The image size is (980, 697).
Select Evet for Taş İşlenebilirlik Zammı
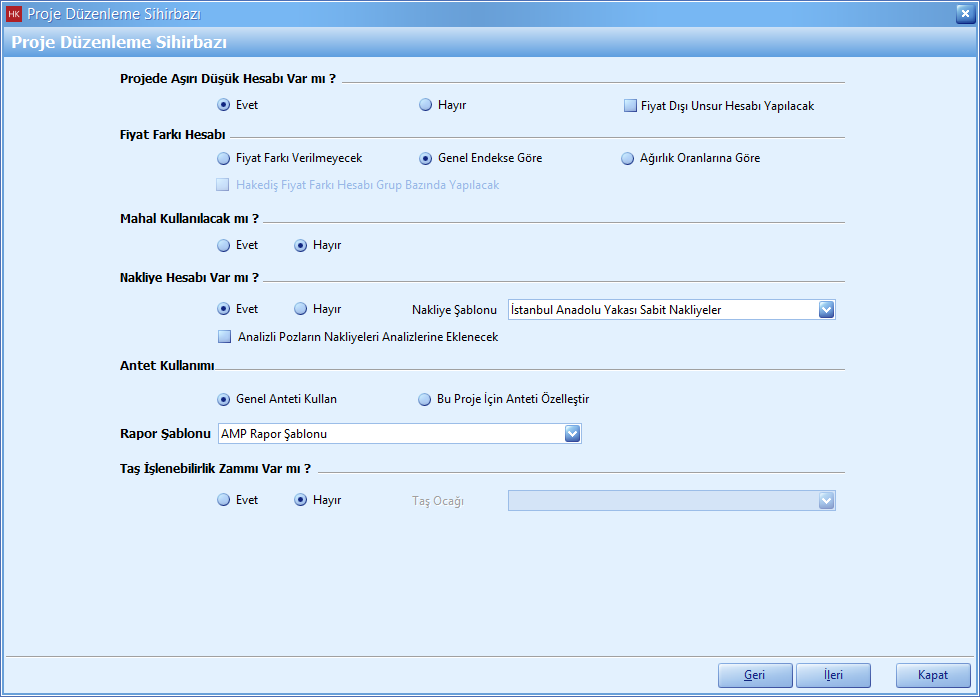[224, 500]
